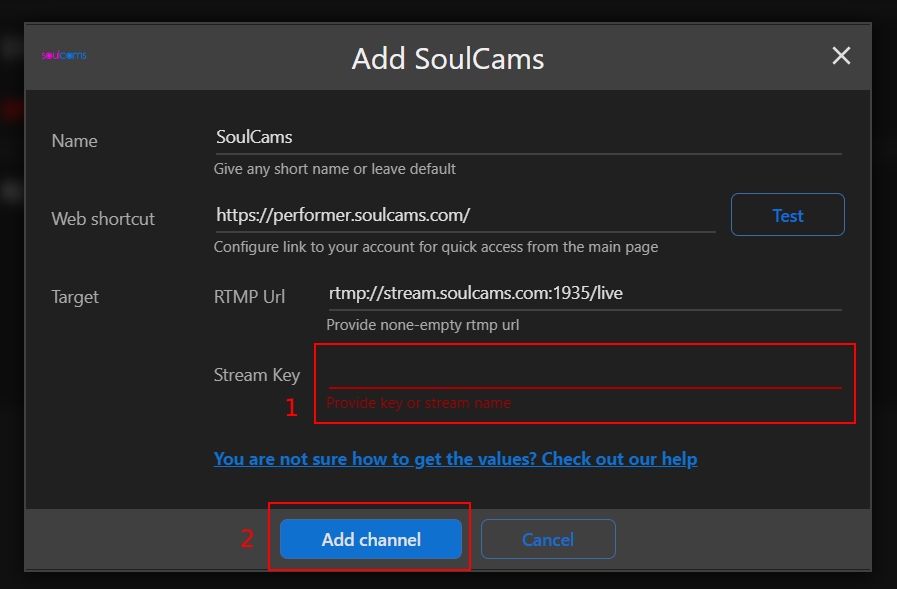This screenshot has height=589, width=897.
Task: Click the Web shortcut URL field
Action: pyautogui.click(x=466, y=215)
